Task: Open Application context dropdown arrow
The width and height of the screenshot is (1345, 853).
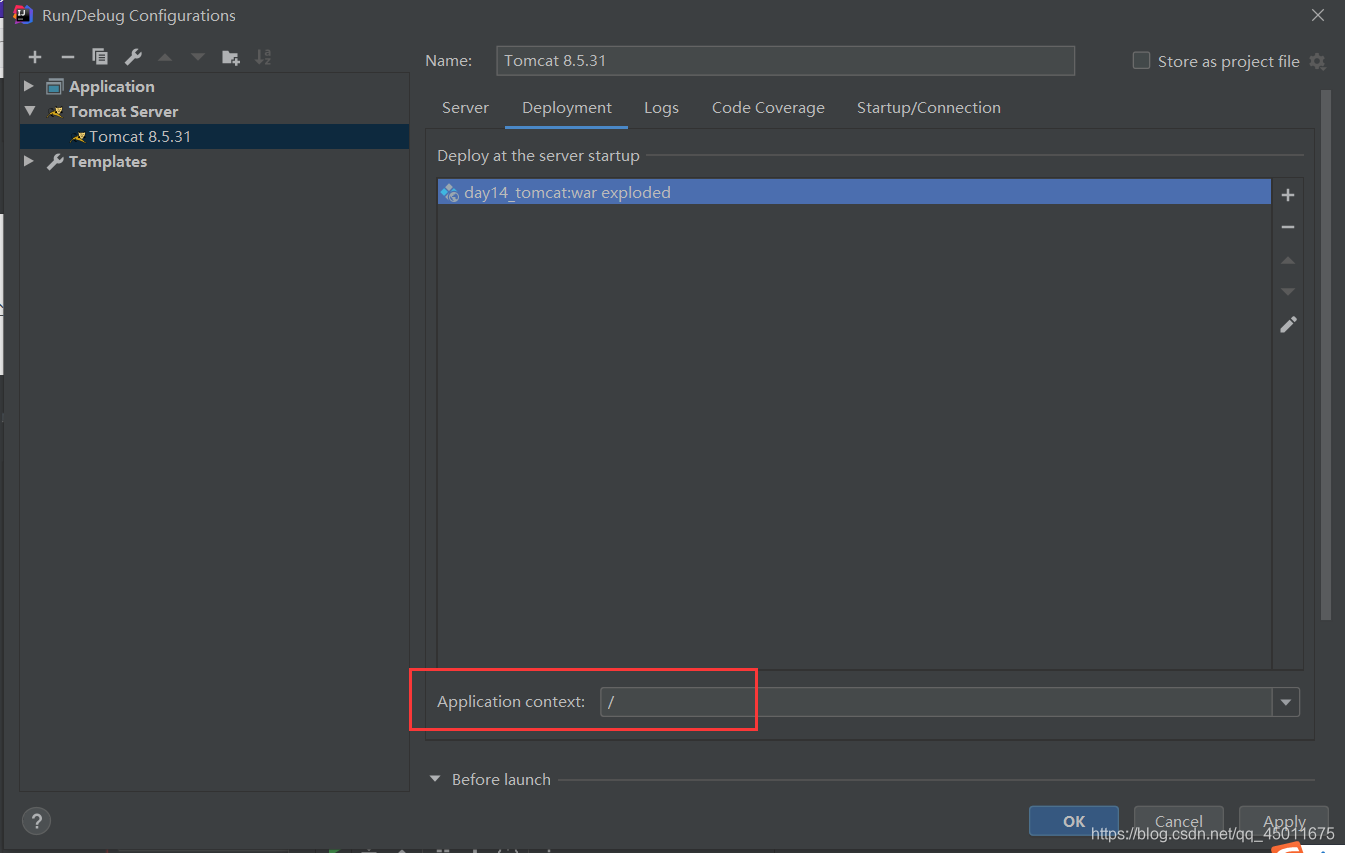Action: [x=1286, y=703]
